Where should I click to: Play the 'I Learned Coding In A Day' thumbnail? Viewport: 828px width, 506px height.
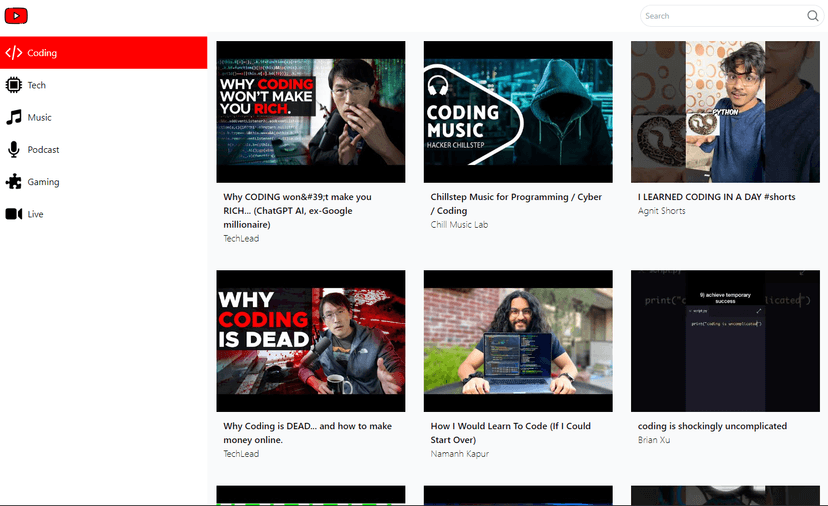click(x=725, y=112)
